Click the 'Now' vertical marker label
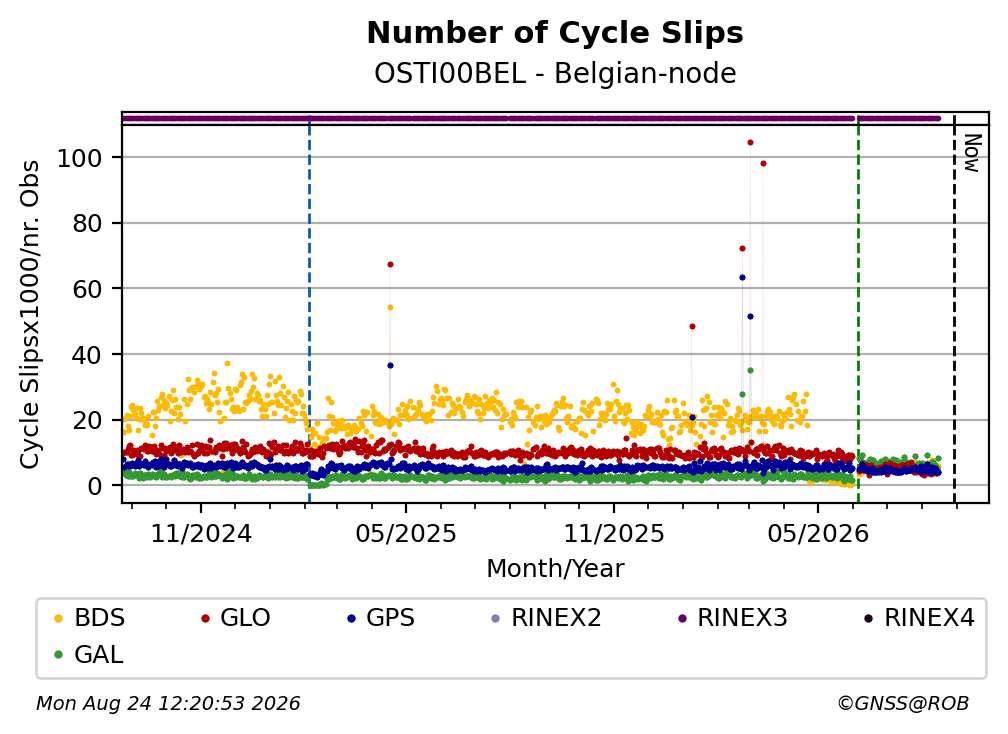This screenshot has width=1008, height=734. click(972, 153)
